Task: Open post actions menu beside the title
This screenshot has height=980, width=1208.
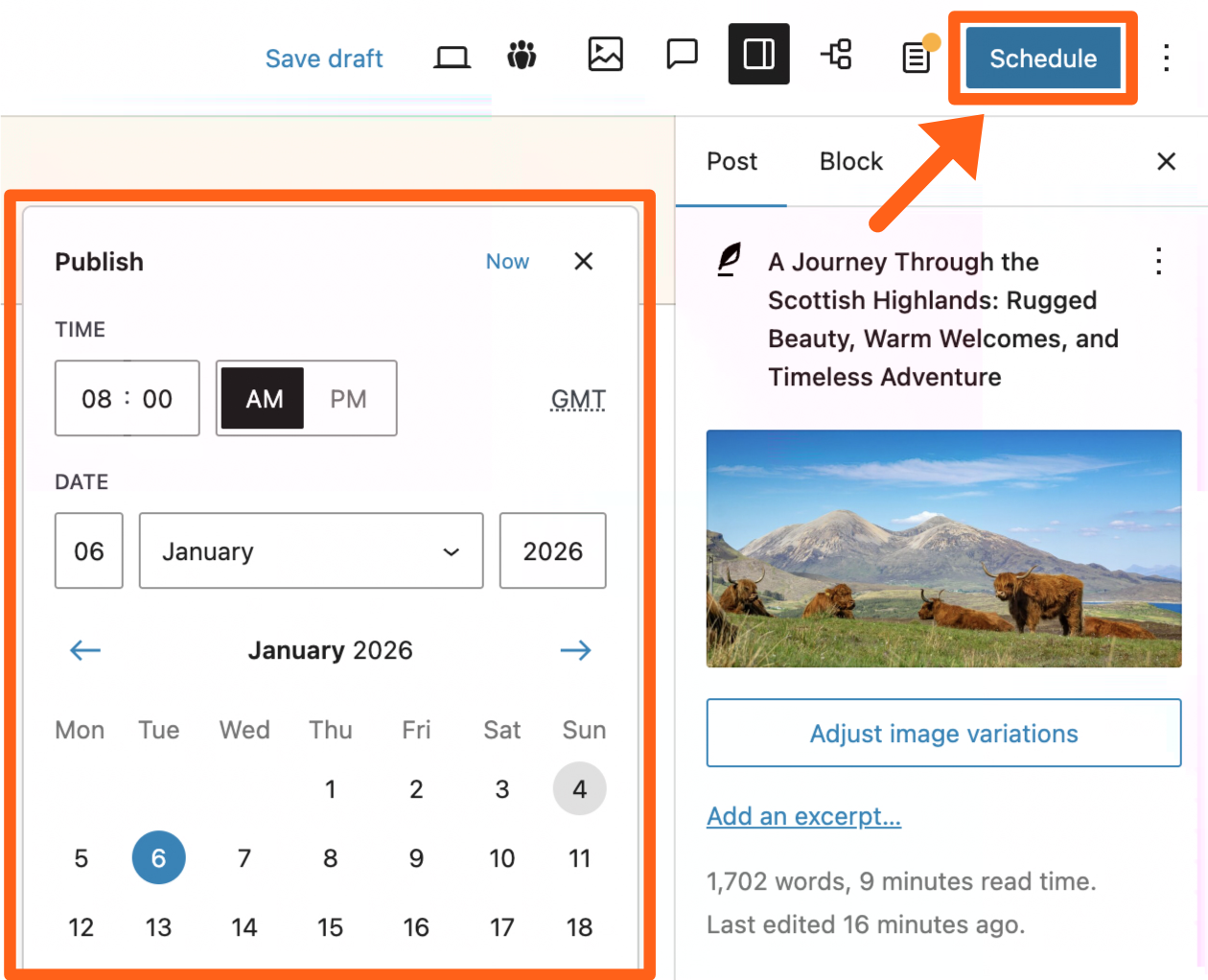Action: pyautogui.click(x=1158, y=262)
